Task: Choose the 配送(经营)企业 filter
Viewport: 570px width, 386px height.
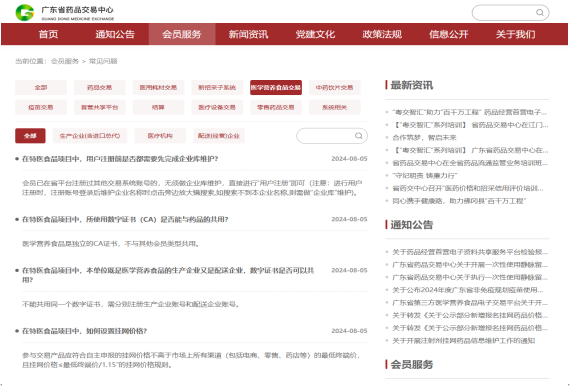Action: [219, 136]
